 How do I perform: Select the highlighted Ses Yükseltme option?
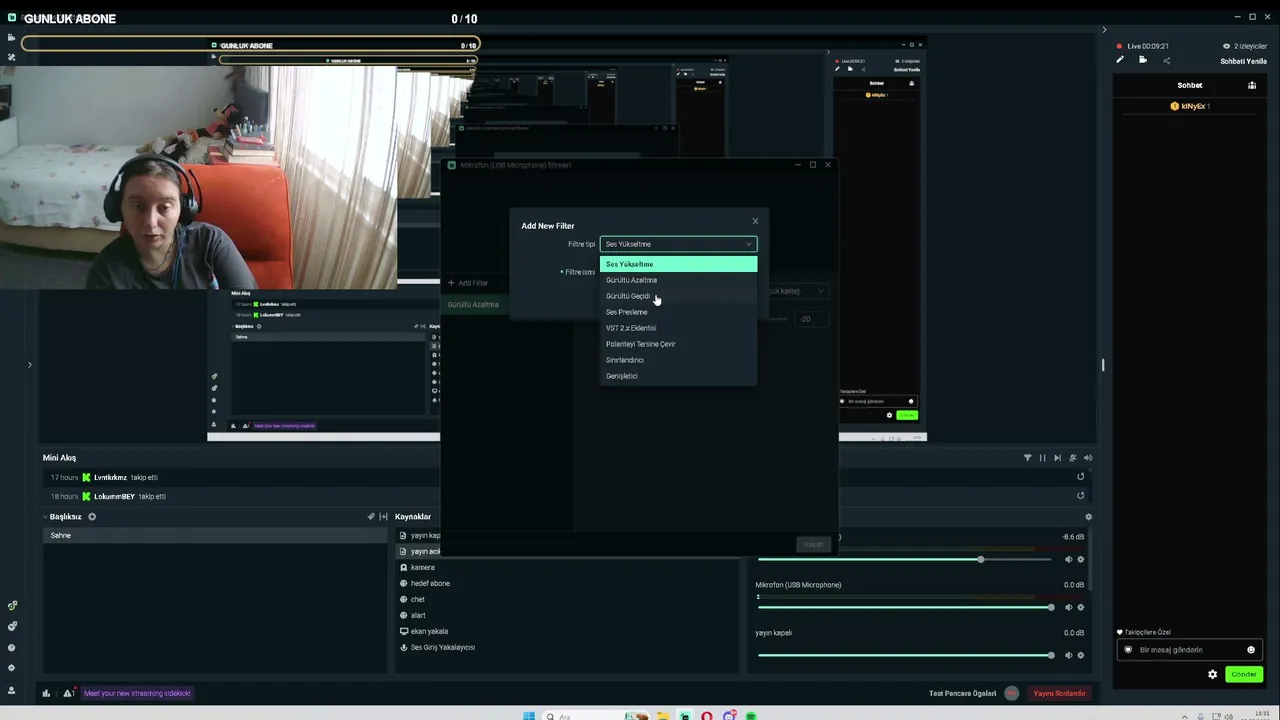[x=678, y=264]
